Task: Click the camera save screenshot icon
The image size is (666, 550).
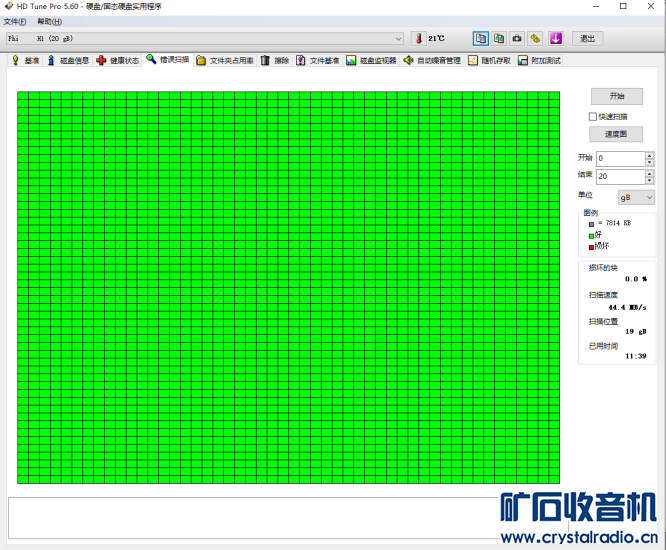Action: pos(517,39)
